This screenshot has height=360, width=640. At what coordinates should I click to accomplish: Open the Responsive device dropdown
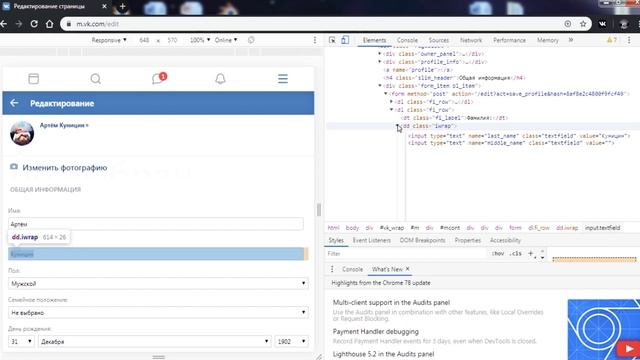click(109, 40)
